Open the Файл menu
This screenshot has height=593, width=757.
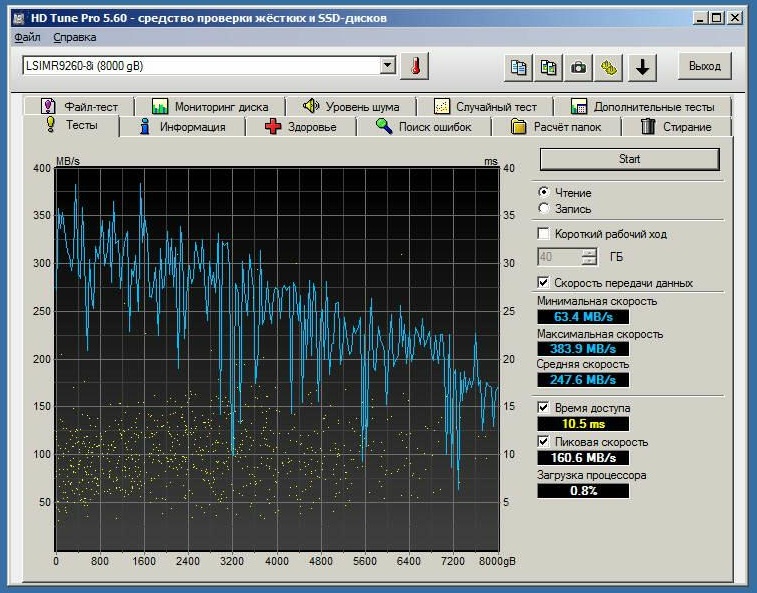coord(28,37)
